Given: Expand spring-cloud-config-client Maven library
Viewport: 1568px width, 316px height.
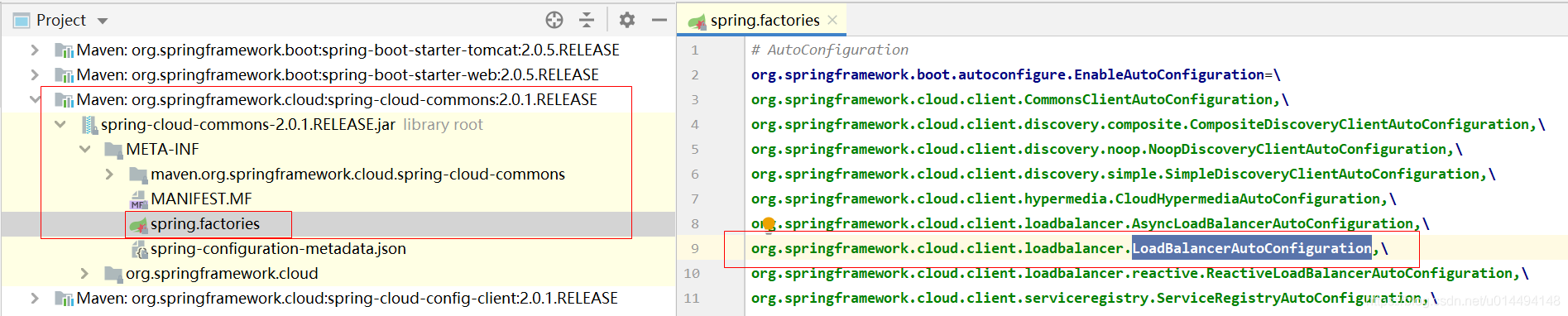Looking at the screenshot, I should (x=34, y=299).
